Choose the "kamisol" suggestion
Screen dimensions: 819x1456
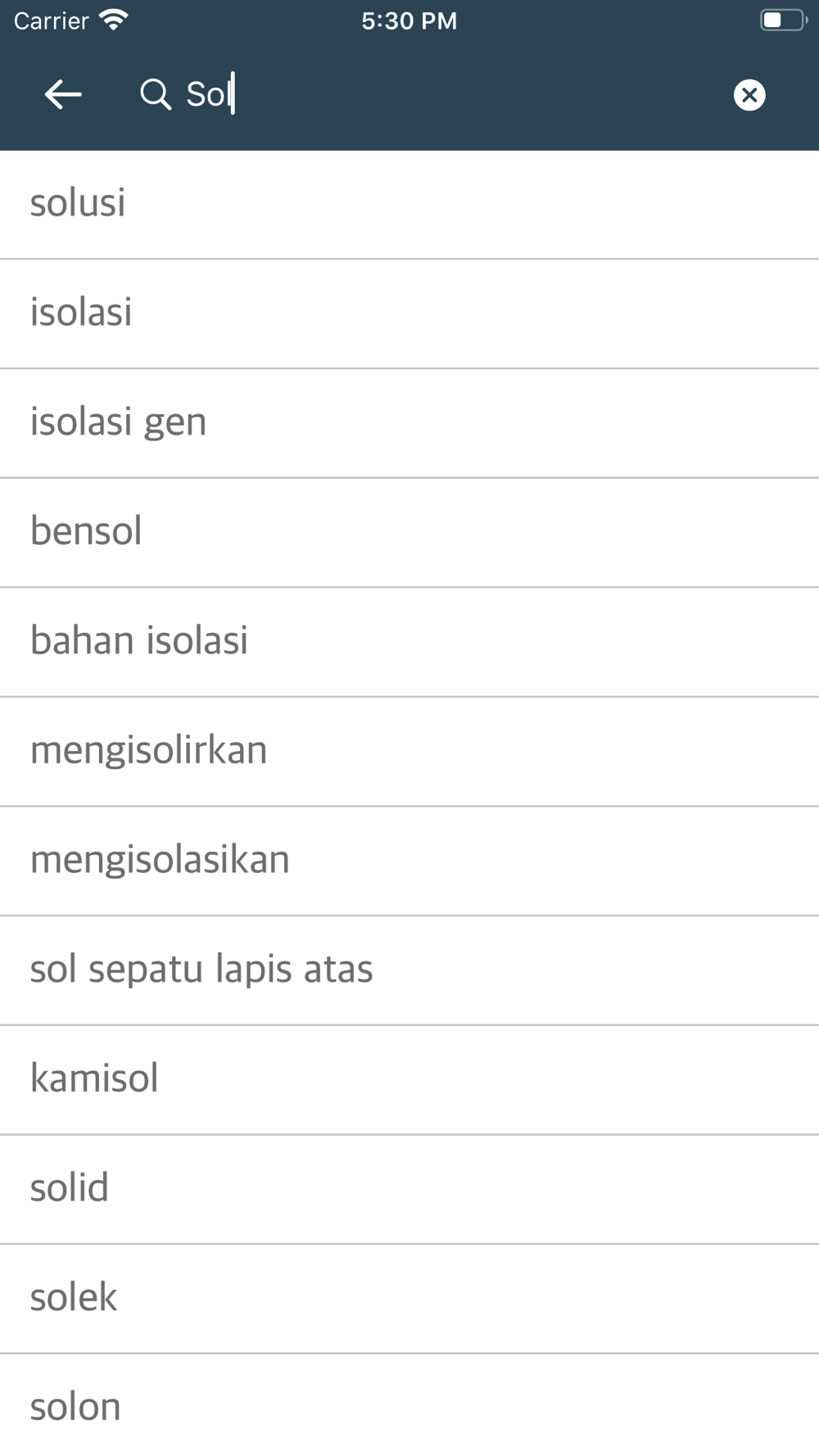[x=409, y=1080]
